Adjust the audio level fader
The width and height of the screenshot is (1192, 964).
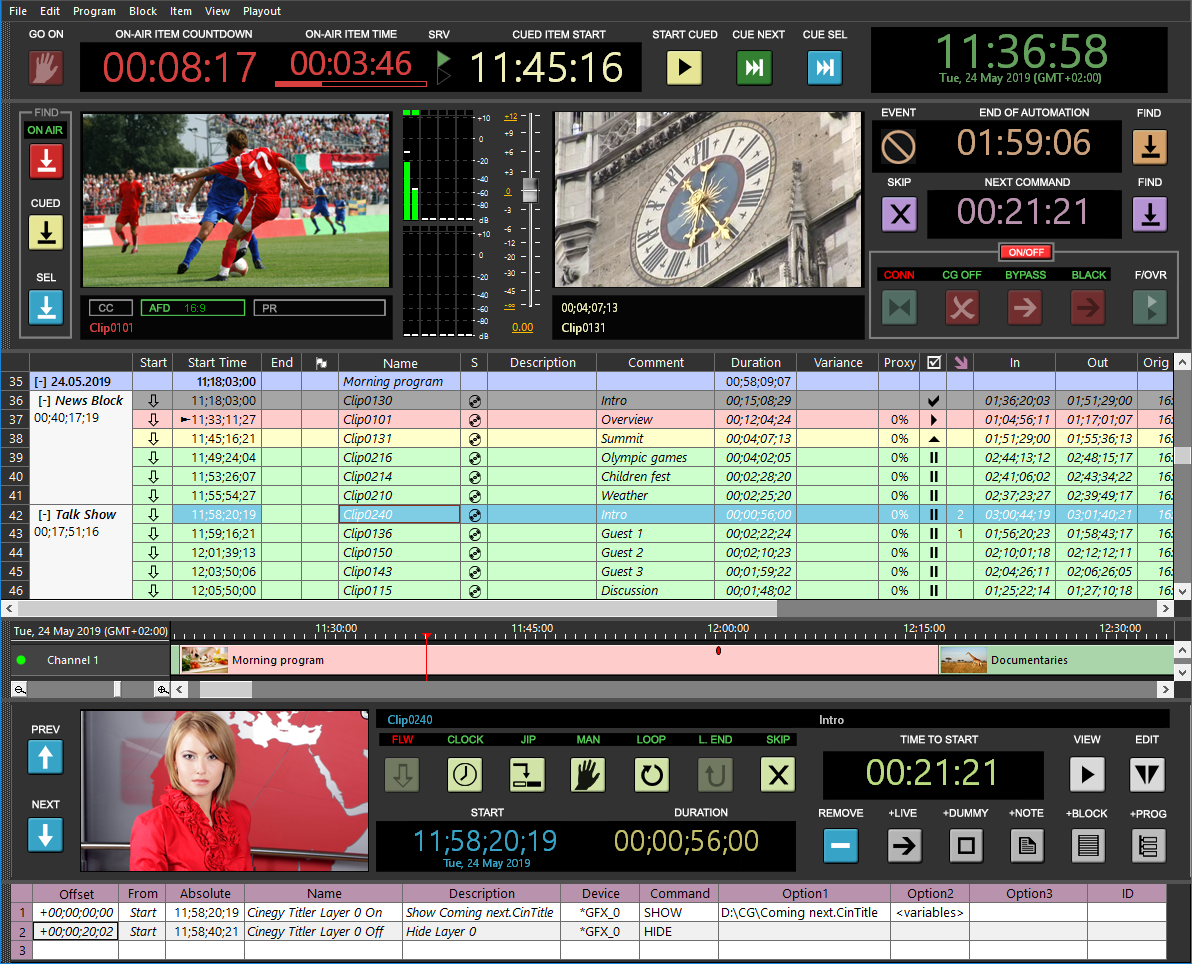coord(530,190)
